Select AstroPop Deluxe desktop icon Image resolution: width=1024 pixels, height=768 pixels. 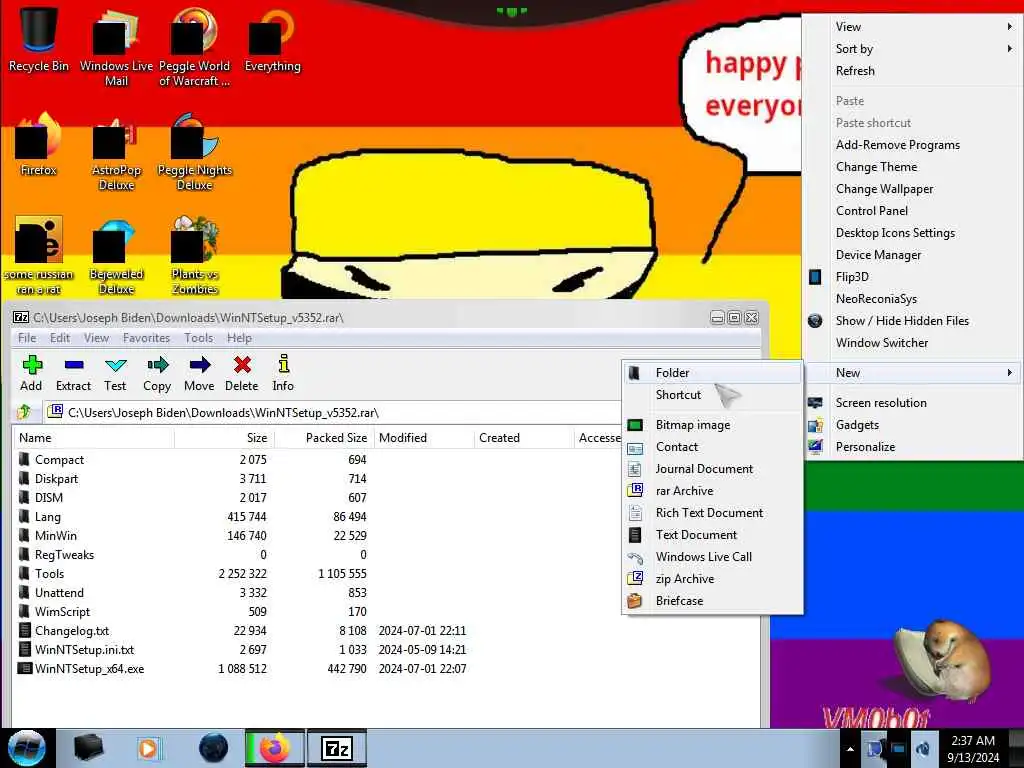click(x=116, y=152)
